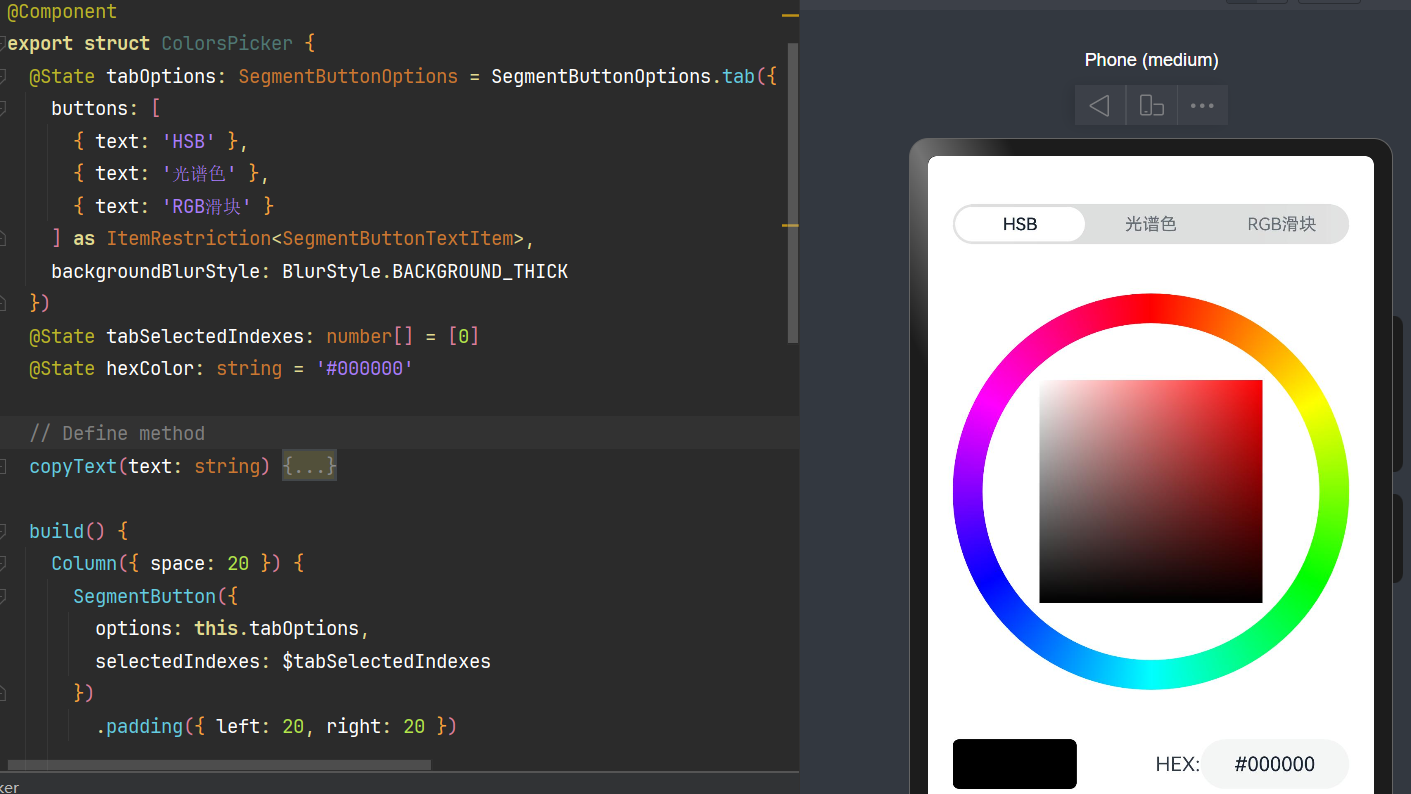Image resolution: width=1411 pixels, height=794 pixels.
Task: Click warning stripe mark beside ItemRestriction line
Action: point(790,226)
